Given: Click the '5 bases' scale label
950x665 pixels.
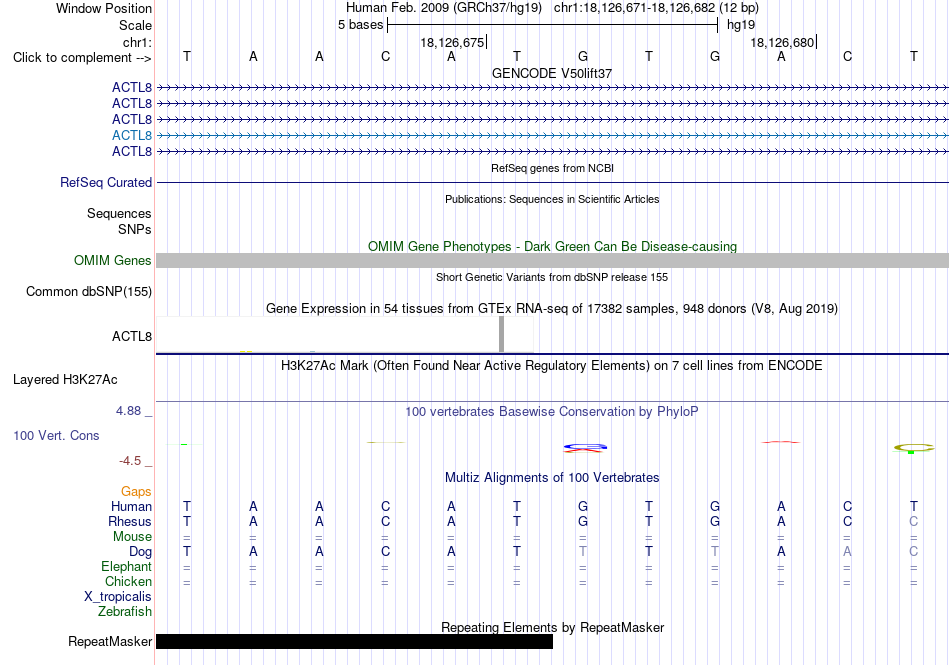Looking at the screenshot, I should point(360,25).
